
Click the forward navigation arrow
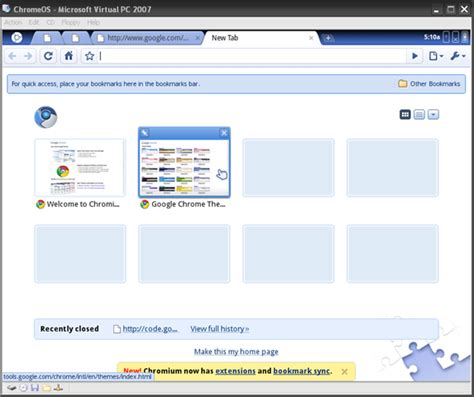(x=28, y=56)
